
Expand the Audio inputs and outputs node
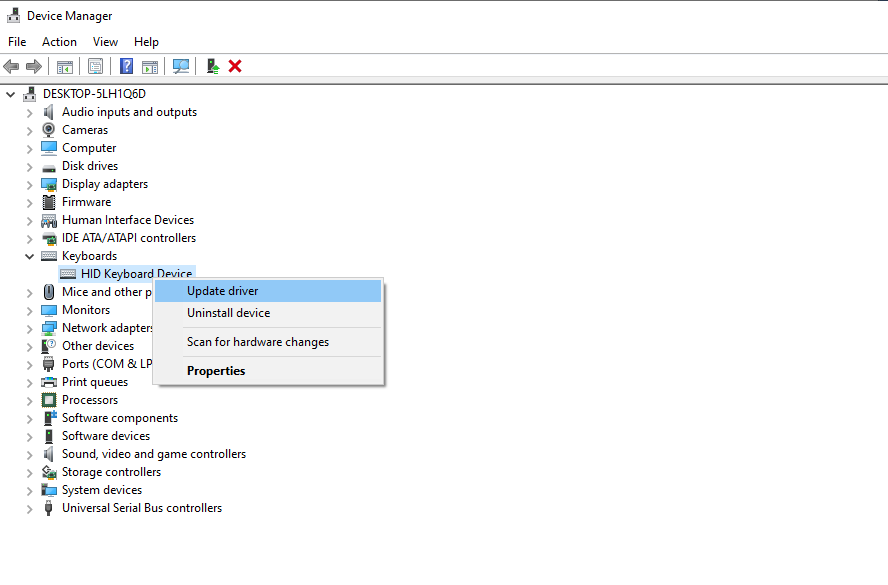pyautogui.click(x=29, y=112)
